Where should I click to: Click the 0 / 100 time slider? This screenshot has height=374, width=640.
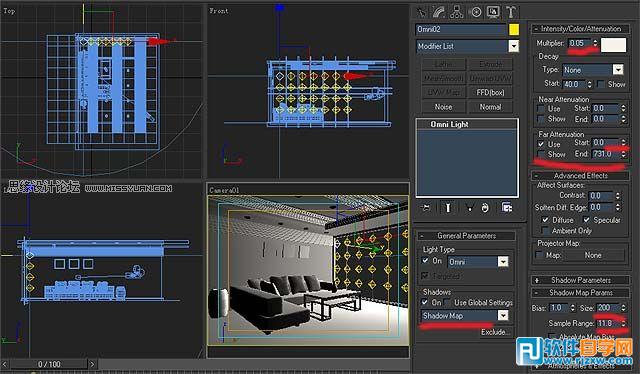49,364
